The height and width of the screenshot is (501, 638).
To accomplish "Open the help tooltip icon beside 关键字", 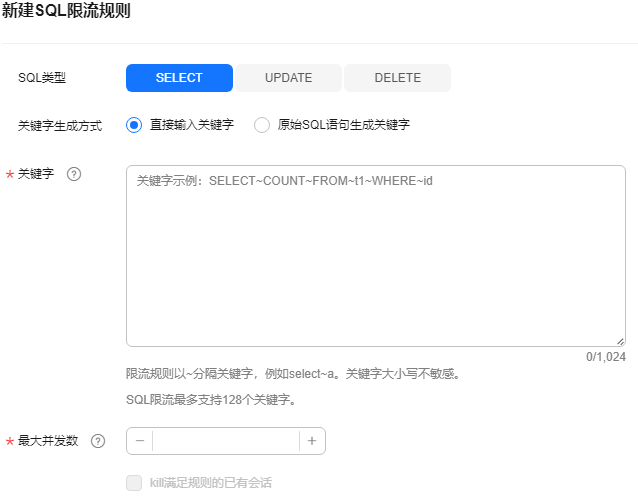I will point(74,174).
